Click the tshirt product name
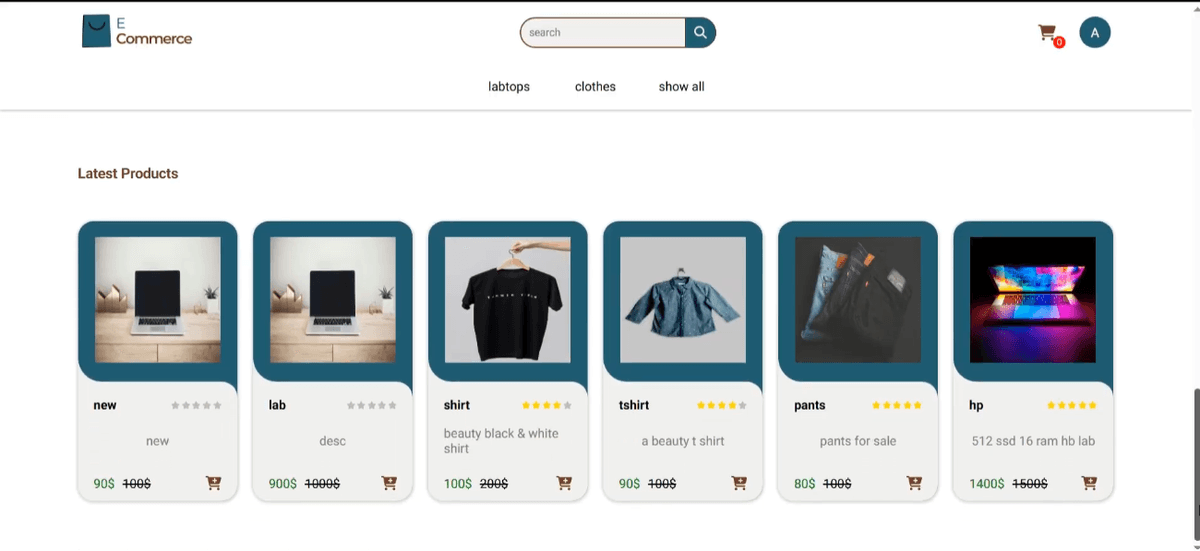The image size is (1200, 551). pos(634,405)
